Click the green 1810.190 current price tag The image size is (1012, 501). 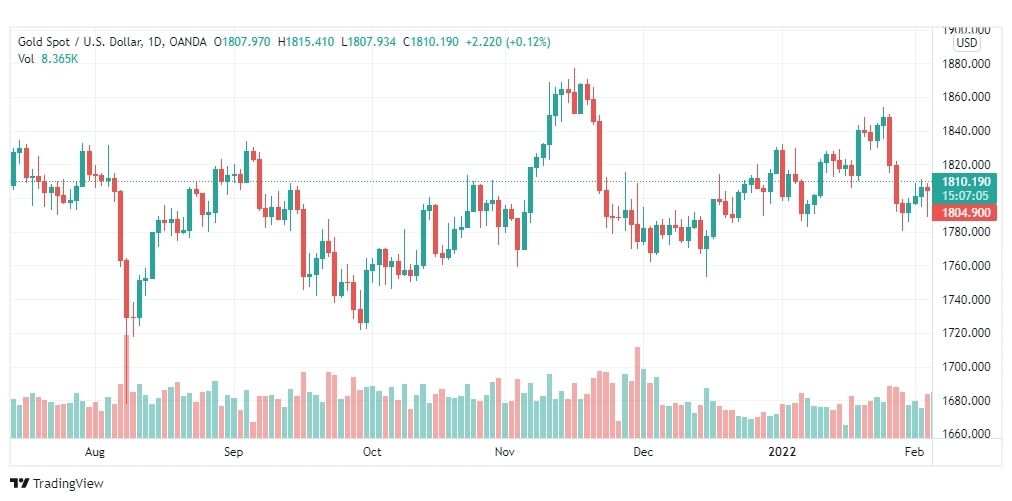coord(965,188)
